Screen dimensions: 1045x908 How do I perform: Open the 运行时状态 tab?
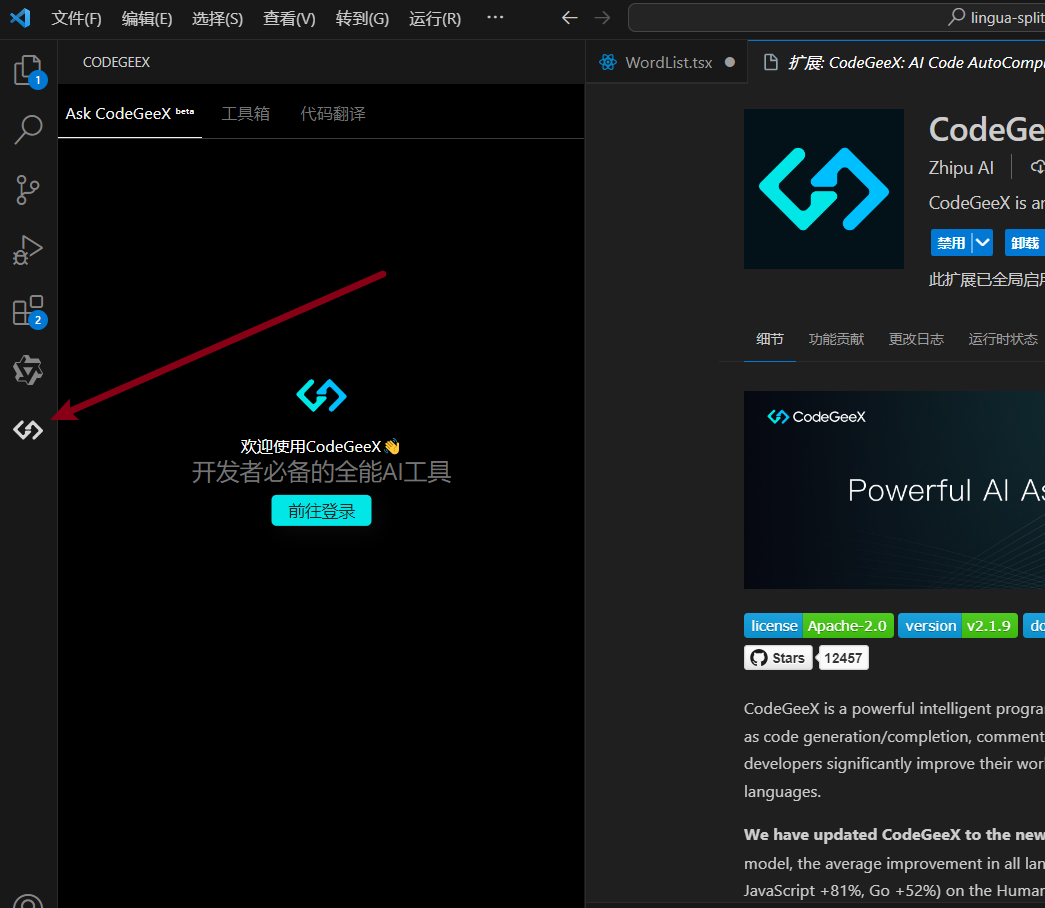tap(1003, 339)
